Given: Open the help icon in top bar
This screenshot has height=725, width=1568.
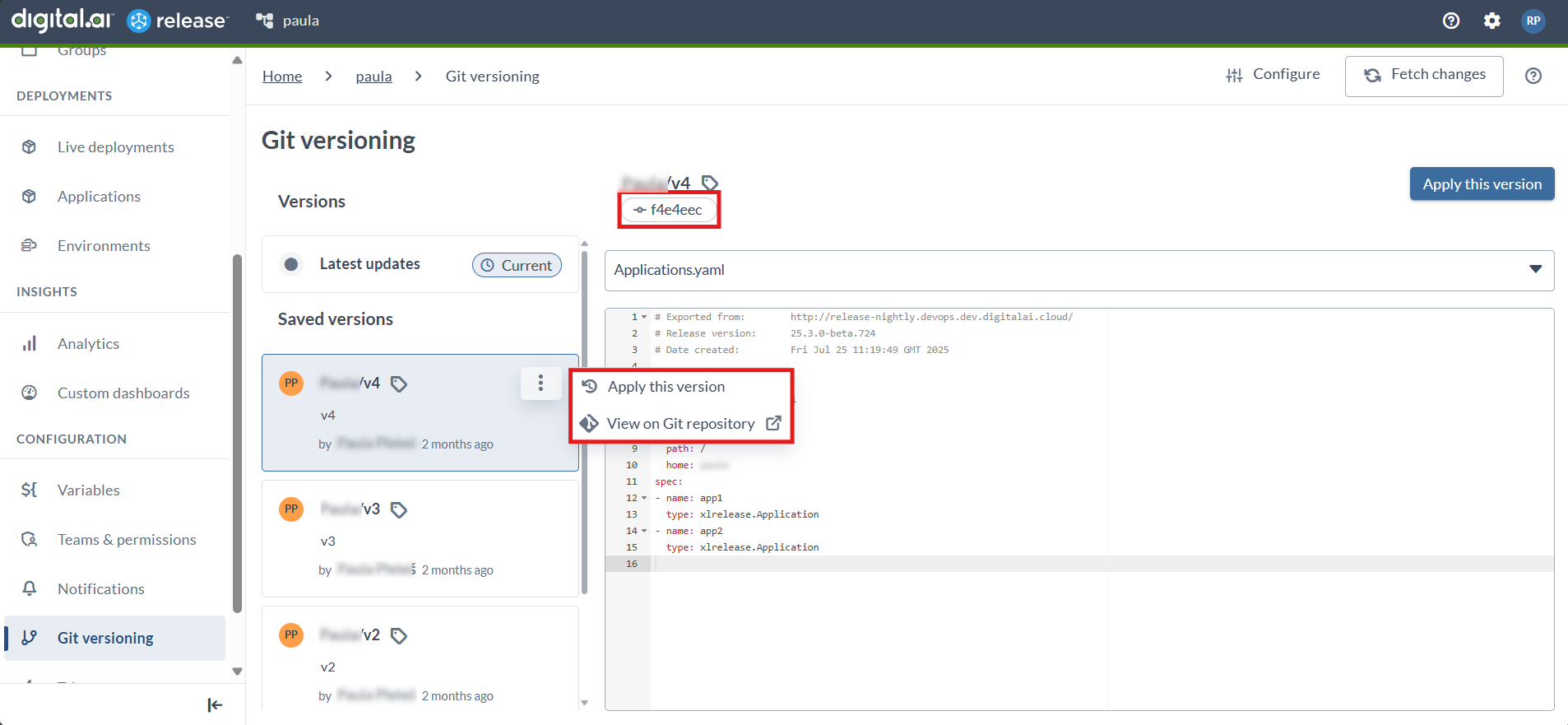Looking at the screenshot, I should coord(1451,21).
